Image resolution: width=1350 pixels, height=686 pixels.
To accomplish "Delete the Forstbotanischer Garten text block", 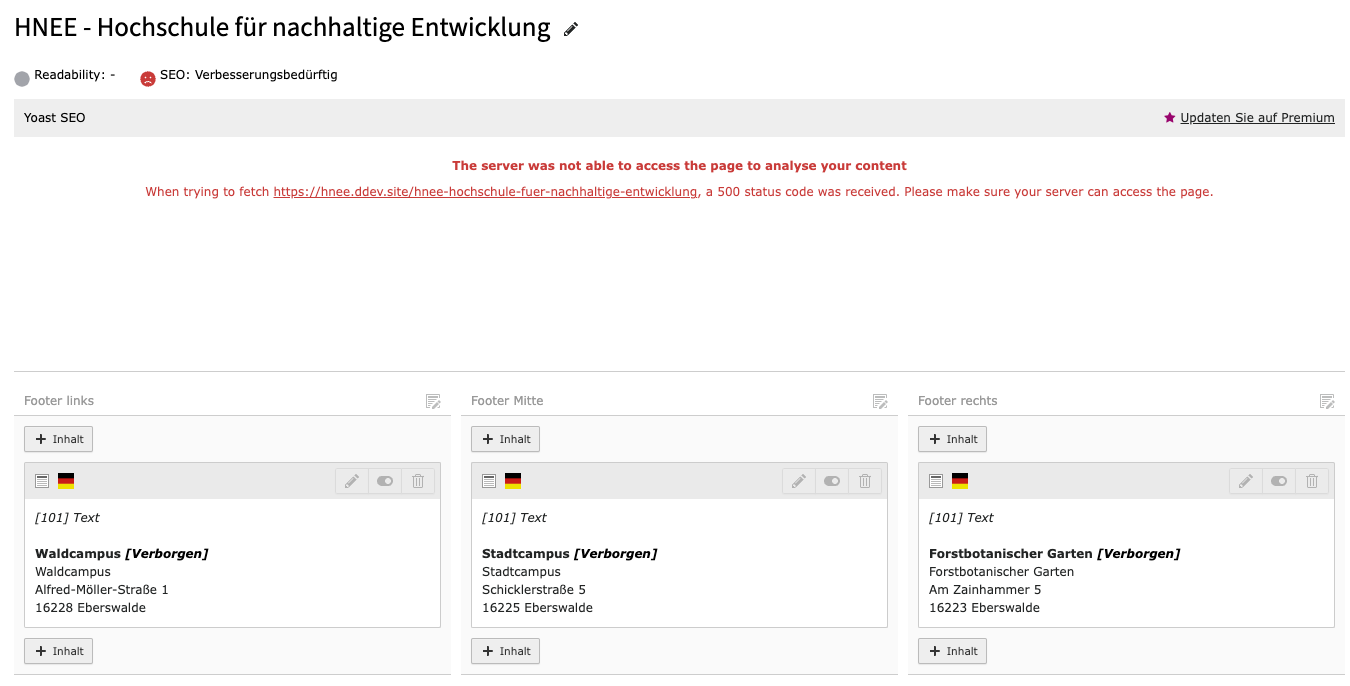I will (1312, 481).
